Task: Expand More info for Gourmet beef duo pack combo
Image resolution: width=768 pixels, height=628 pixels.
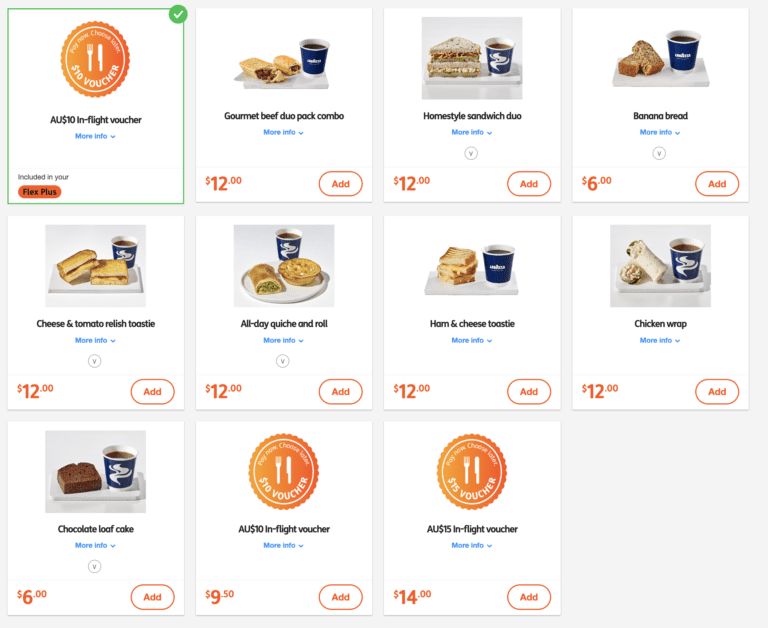Action: pyautogui.click(x=283, y=132)
